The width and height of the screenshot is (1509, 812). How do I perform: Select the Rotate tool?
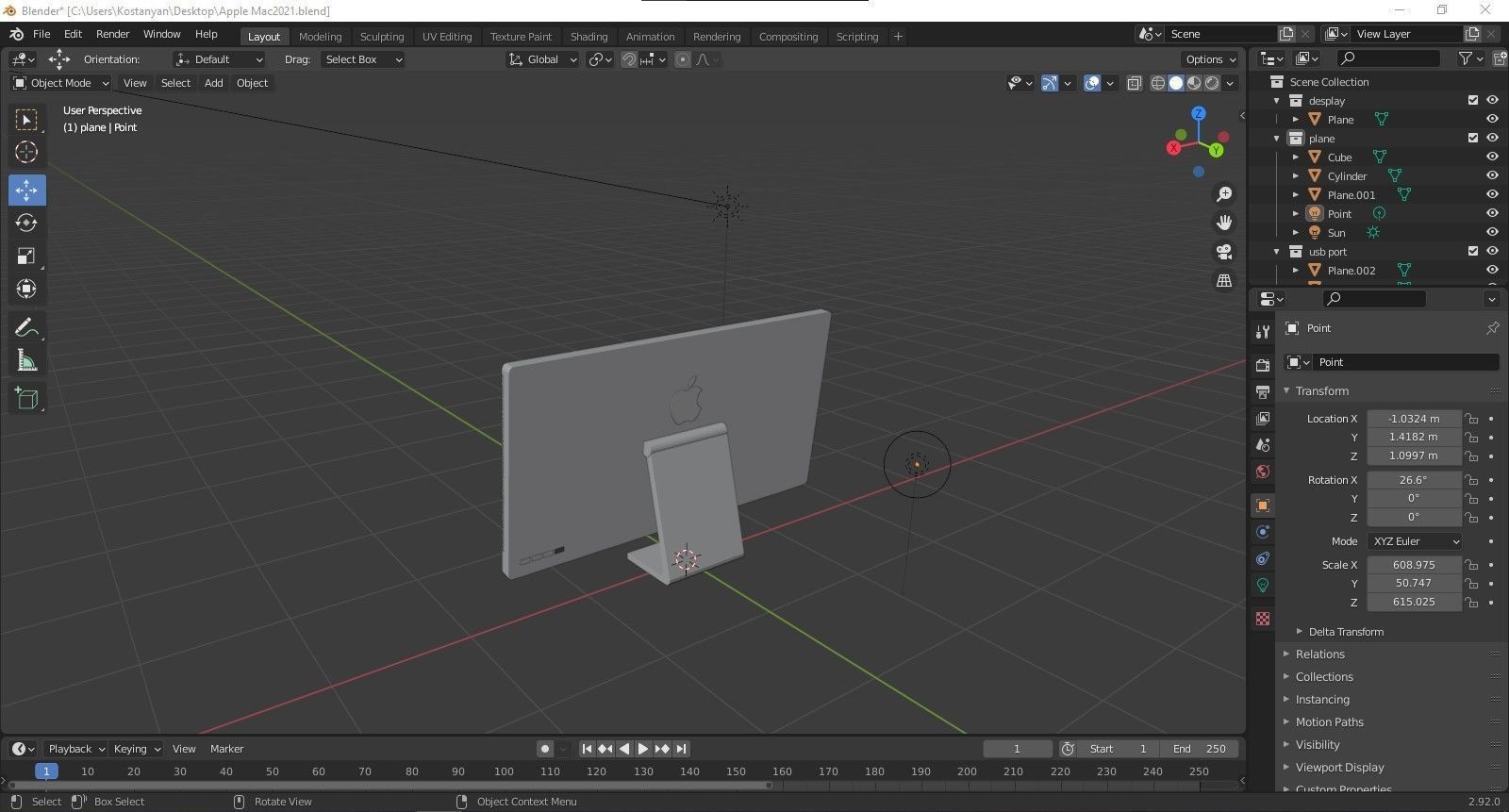pyautogui.click(x=26, y=224)
